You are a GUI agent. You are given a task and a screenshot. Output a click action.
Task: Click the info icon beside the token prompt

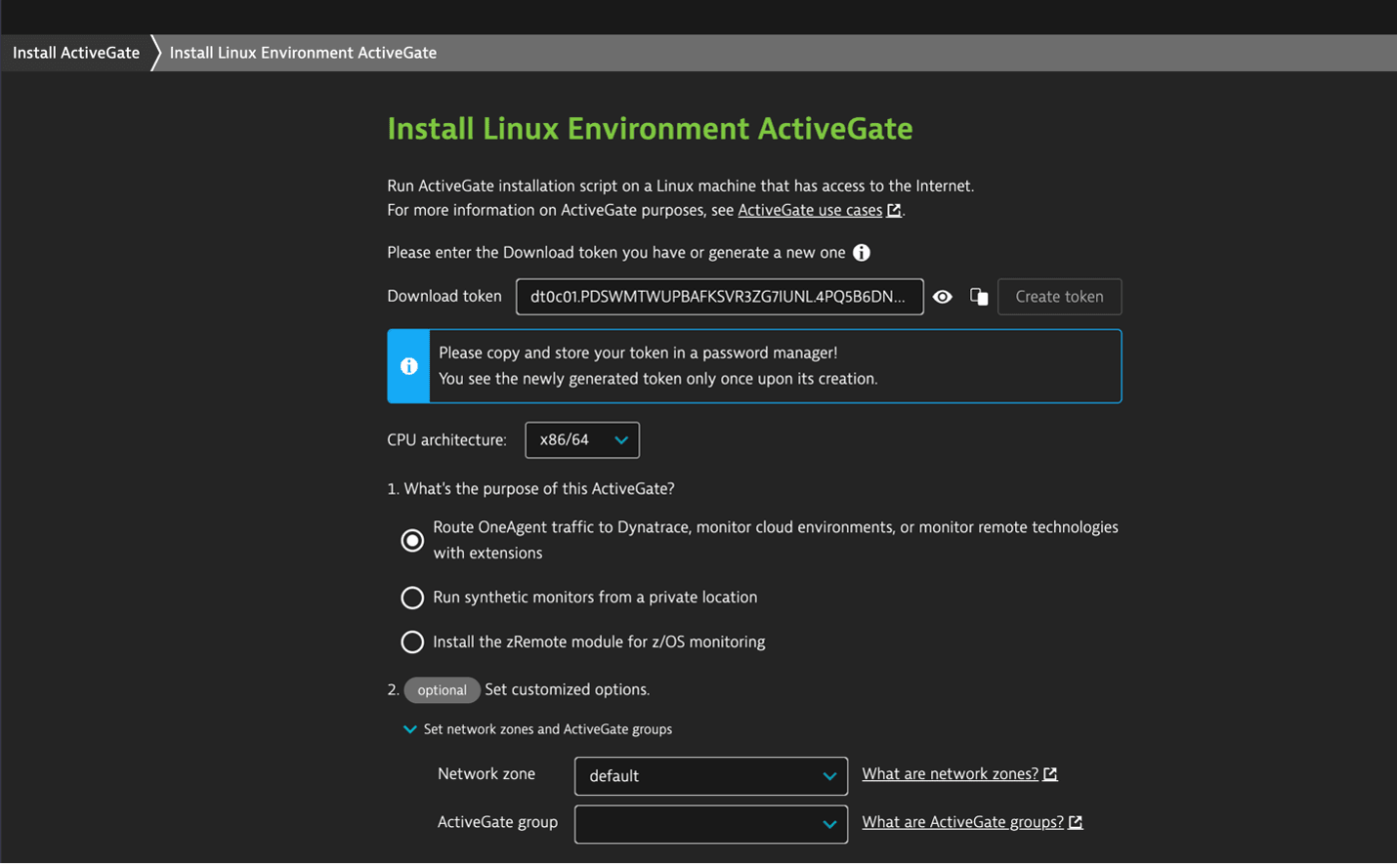(861, 253)
